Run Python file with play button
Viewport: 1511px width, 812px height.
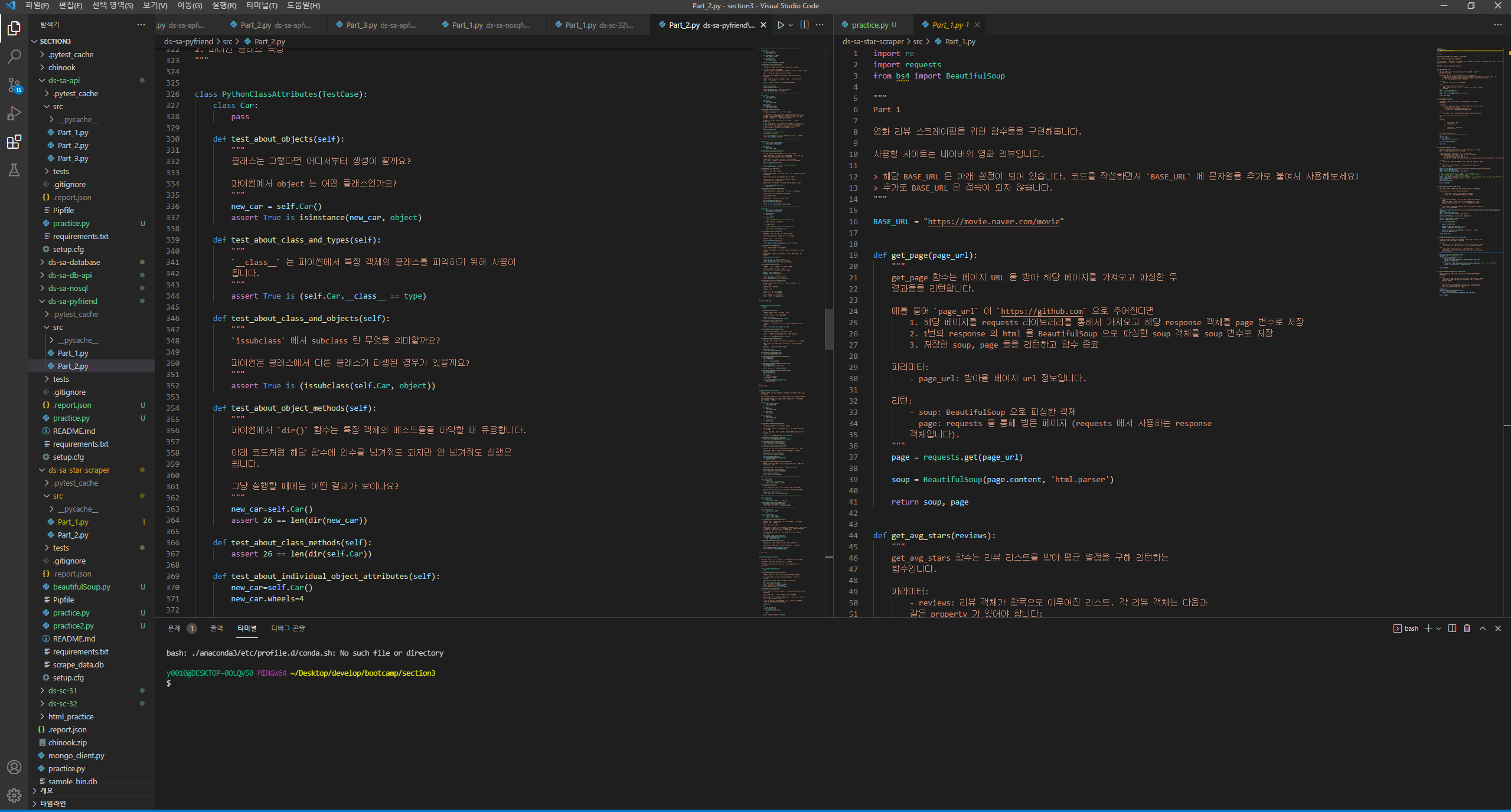pos(781,25)
